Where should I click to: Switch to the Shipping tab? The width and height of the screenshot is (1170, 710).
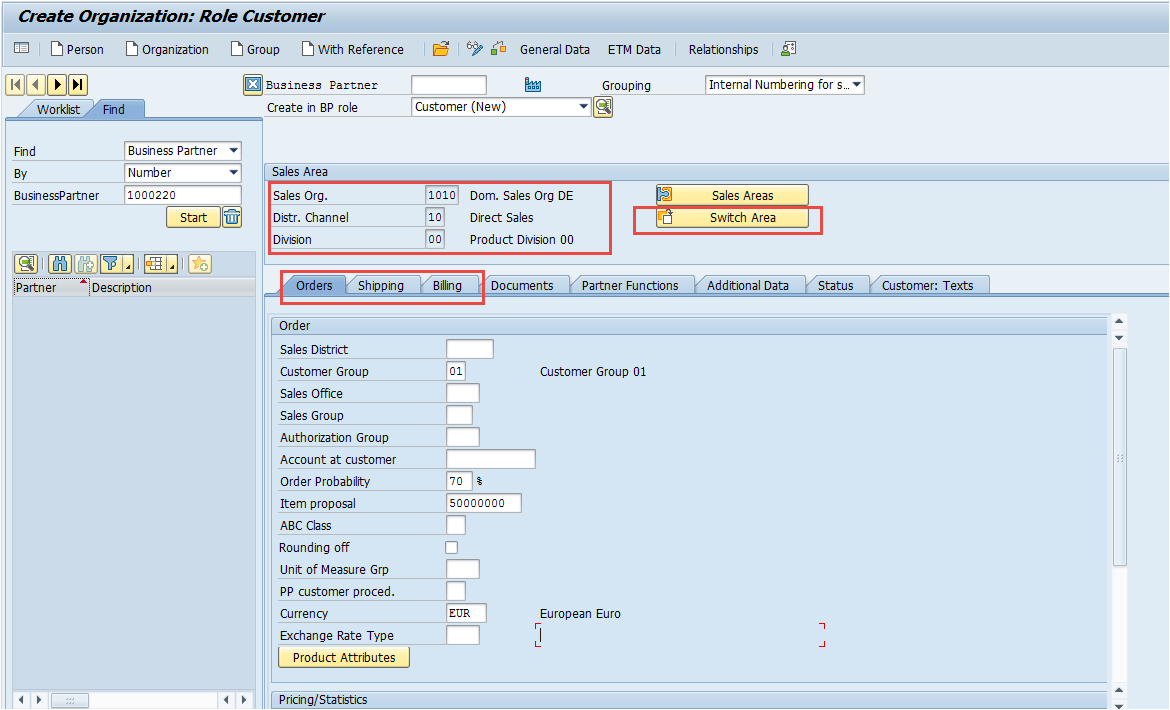381,286
